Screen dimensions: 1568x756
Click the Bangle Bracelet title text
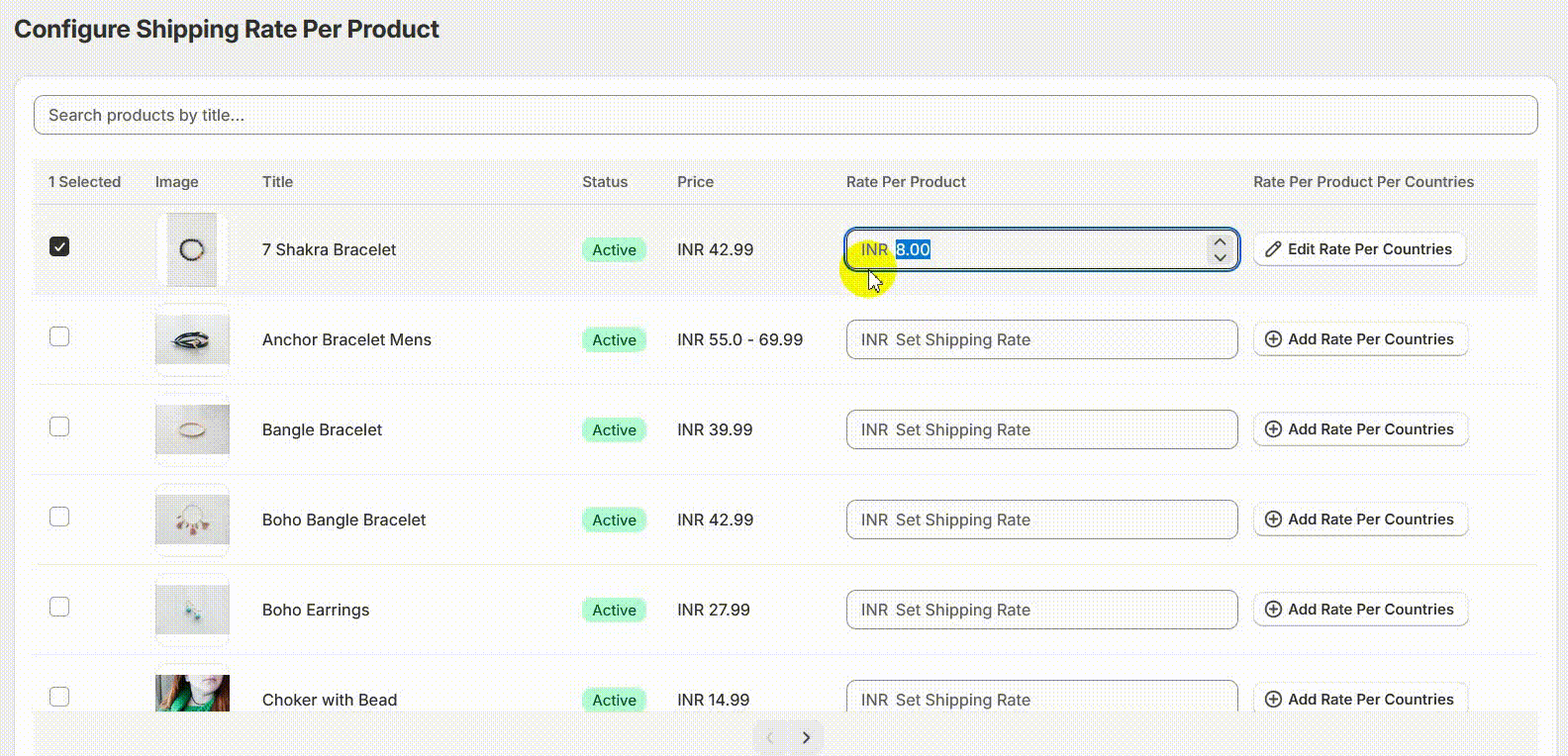322,429
